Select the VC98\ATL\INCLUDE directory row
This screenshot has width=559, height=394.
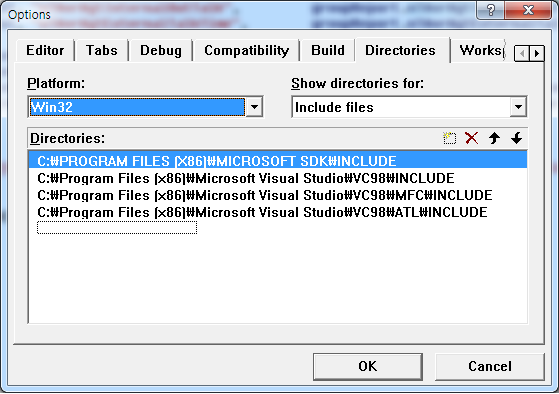(278, 212)
